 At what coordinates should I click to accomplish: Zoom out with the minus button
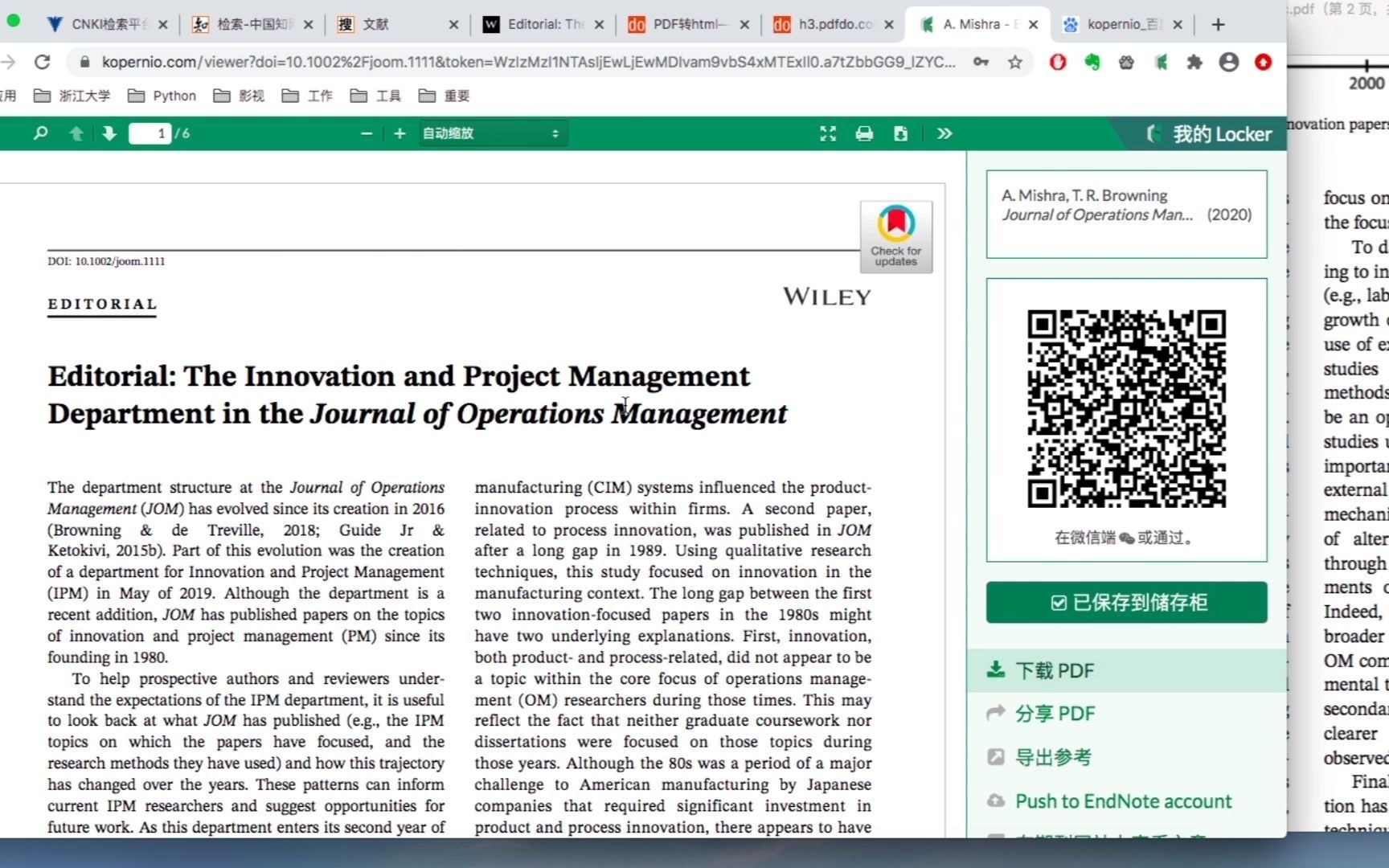coord(367,133)
